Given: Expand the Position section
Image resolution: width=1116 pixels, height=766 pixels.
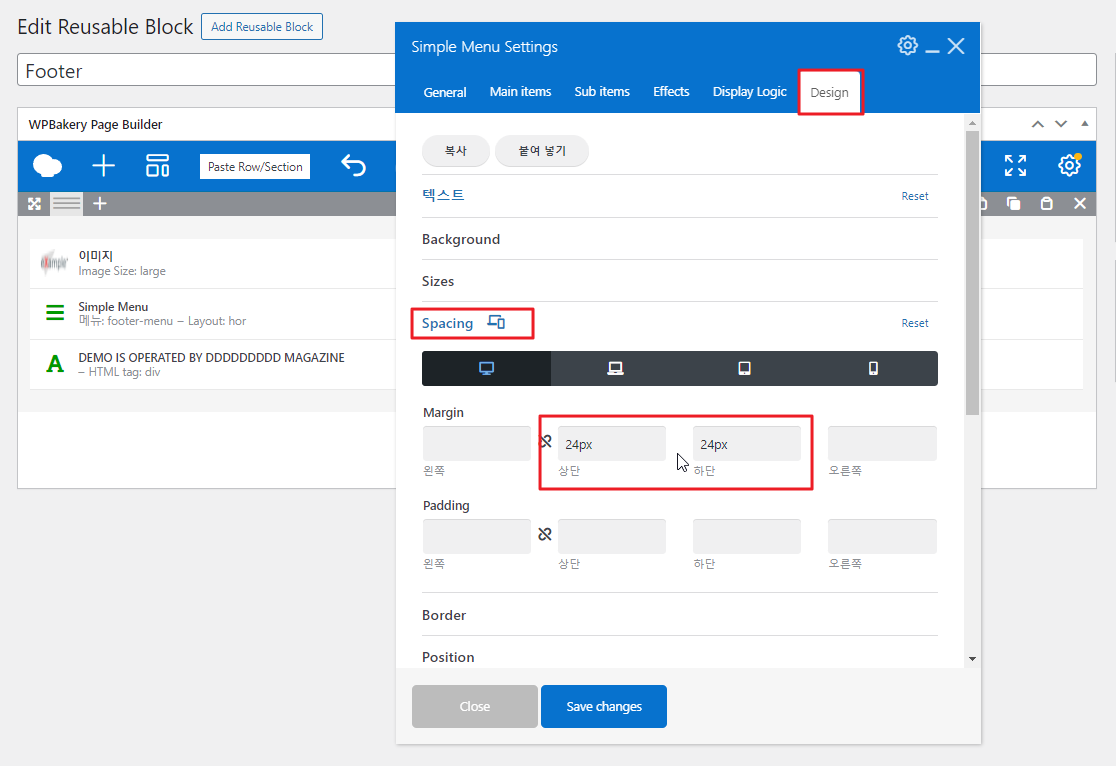Looking at the screenshot, I should coord(448,657).
